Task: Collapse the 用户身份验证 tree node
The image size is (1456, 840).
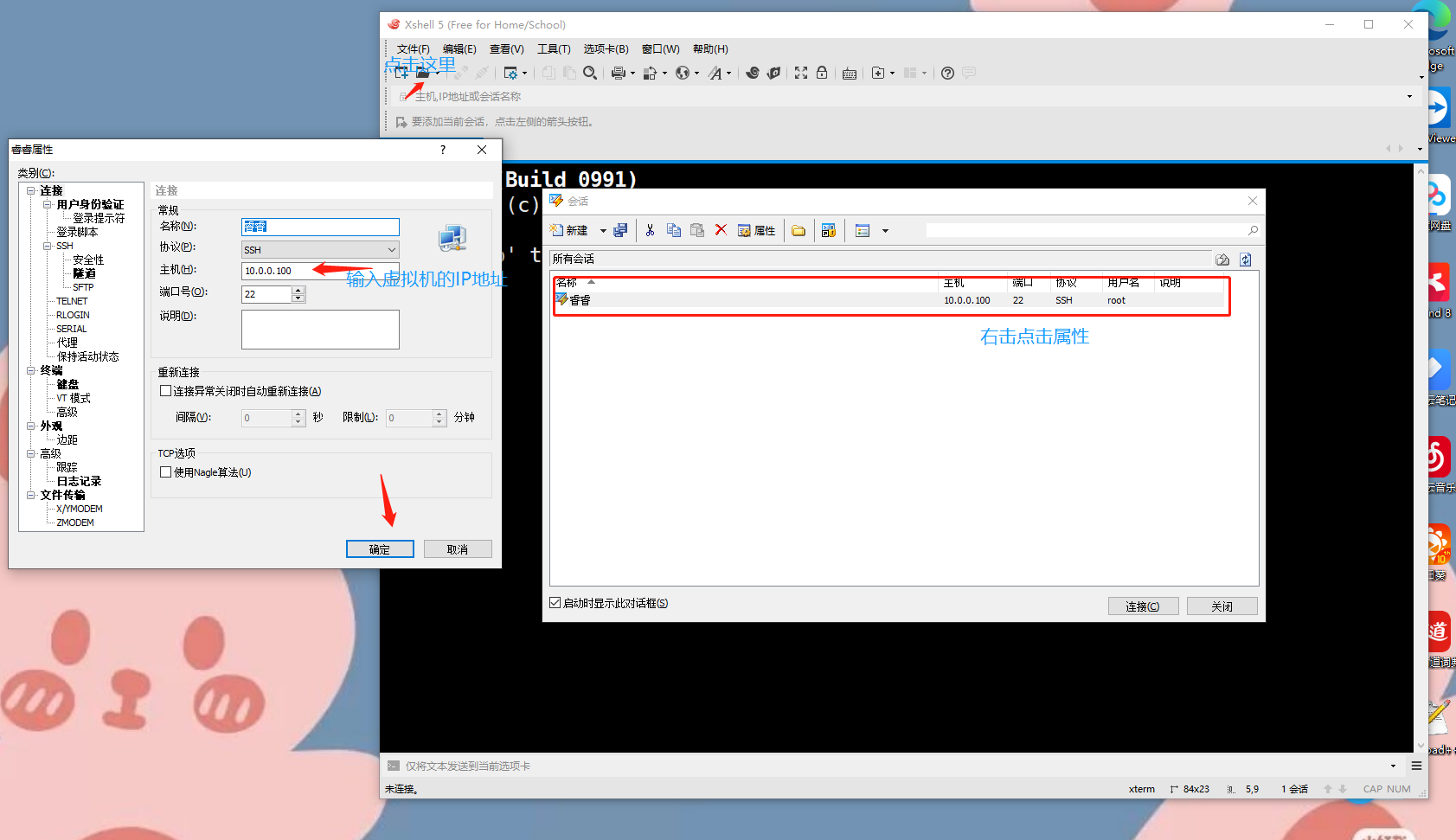Action: tap(48, 204)
